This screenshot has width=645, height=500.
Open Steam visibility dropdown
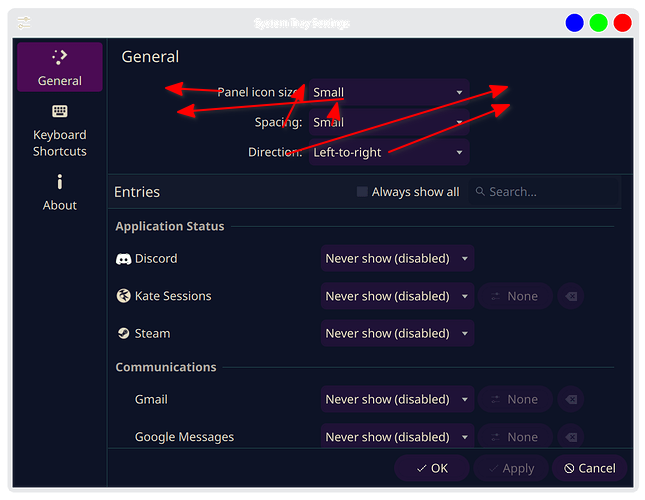click(397, 334)
